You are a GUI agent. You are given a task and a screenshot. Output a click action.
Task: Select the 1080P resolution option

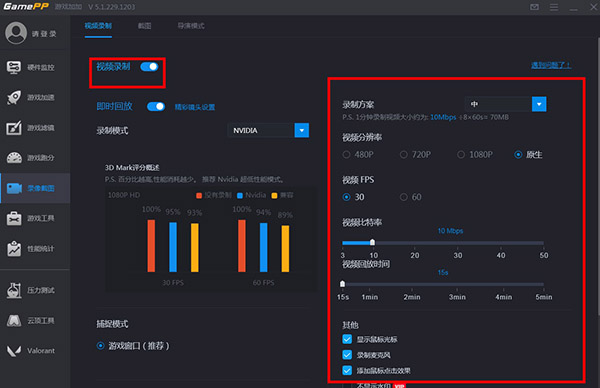474,155
